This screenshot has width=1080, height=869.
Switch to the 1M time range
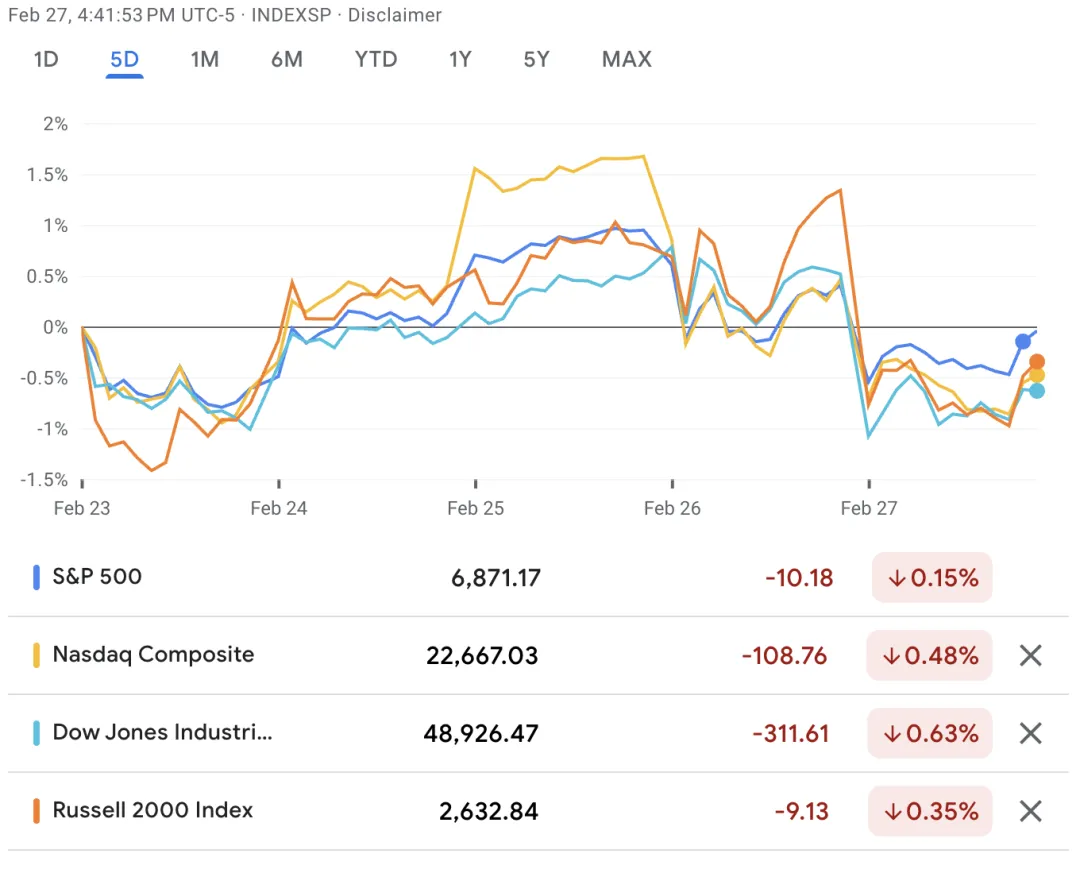(204, 59)
